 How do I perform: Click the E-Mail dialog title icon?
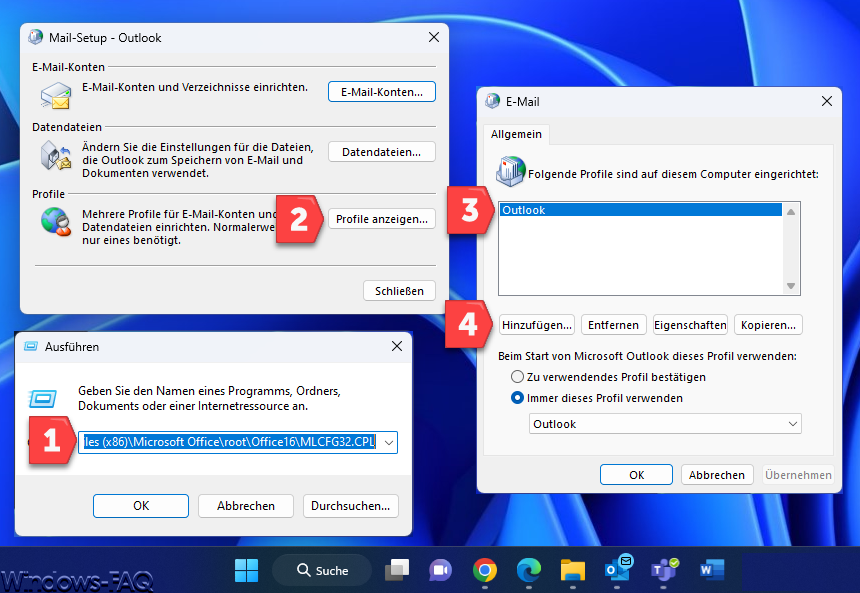point(493,101)
